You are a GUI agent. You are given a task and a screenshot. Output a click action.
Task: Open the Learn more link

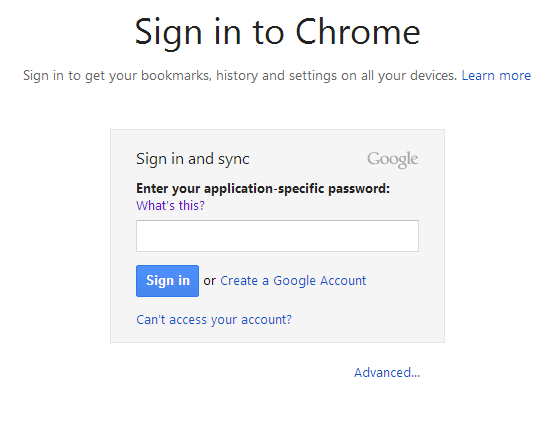496,75
